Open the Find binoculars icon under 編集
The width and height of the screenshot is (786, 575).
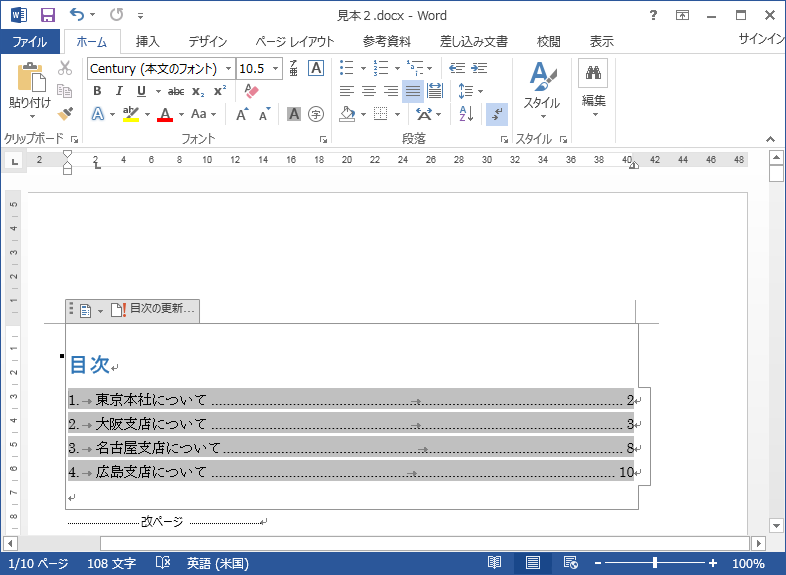click(593, 73)
